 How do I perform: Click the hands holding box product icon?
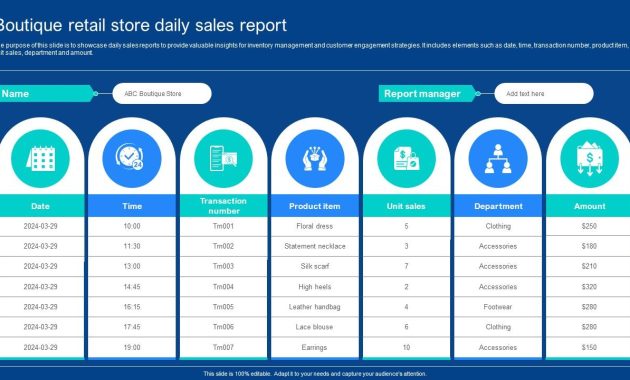click(315, 158)
